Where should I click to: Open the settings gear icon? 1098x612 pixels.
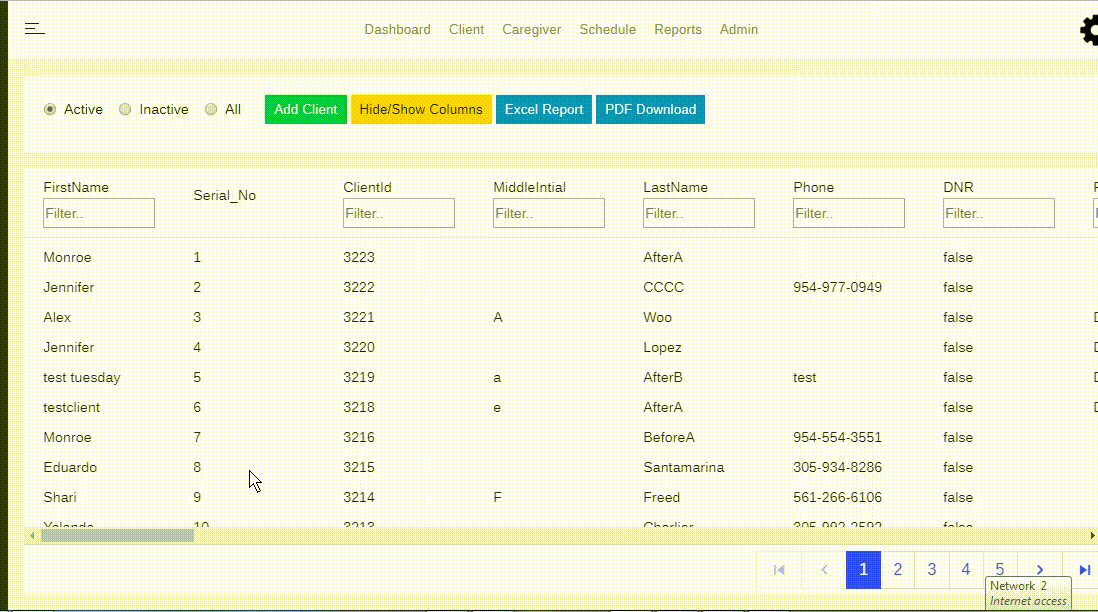tap(1090, 31)
